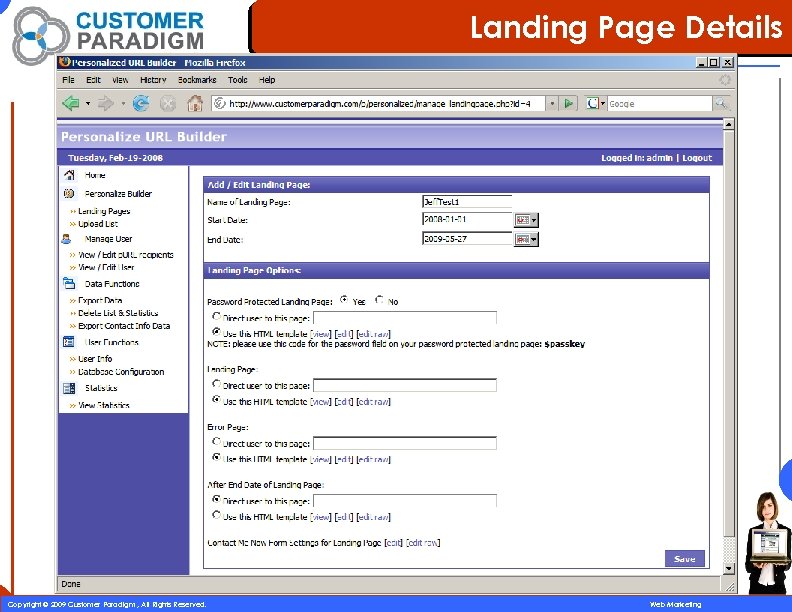
Task: Click the Name of Landing Page field
Action: point(467,201)
